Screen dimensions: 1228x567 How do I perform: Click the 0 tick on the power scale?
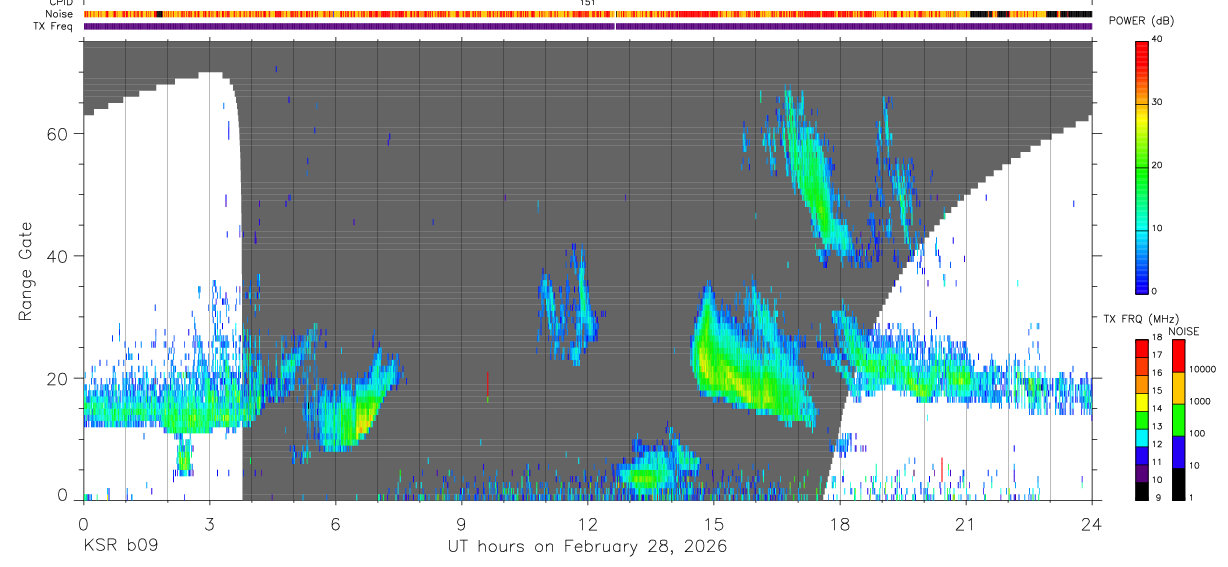[1154, 291]
